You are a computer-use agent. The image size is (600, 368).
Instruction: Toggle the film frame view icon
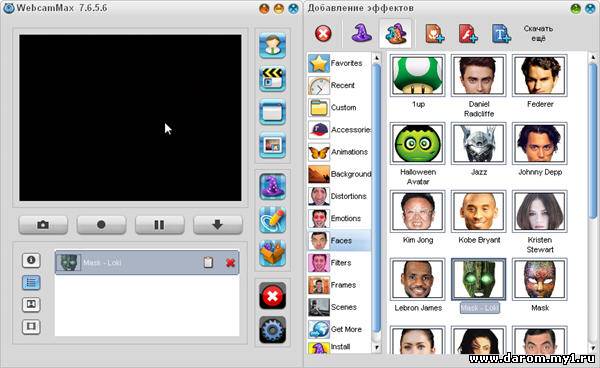pyautogui.click(x=31, y=327)
